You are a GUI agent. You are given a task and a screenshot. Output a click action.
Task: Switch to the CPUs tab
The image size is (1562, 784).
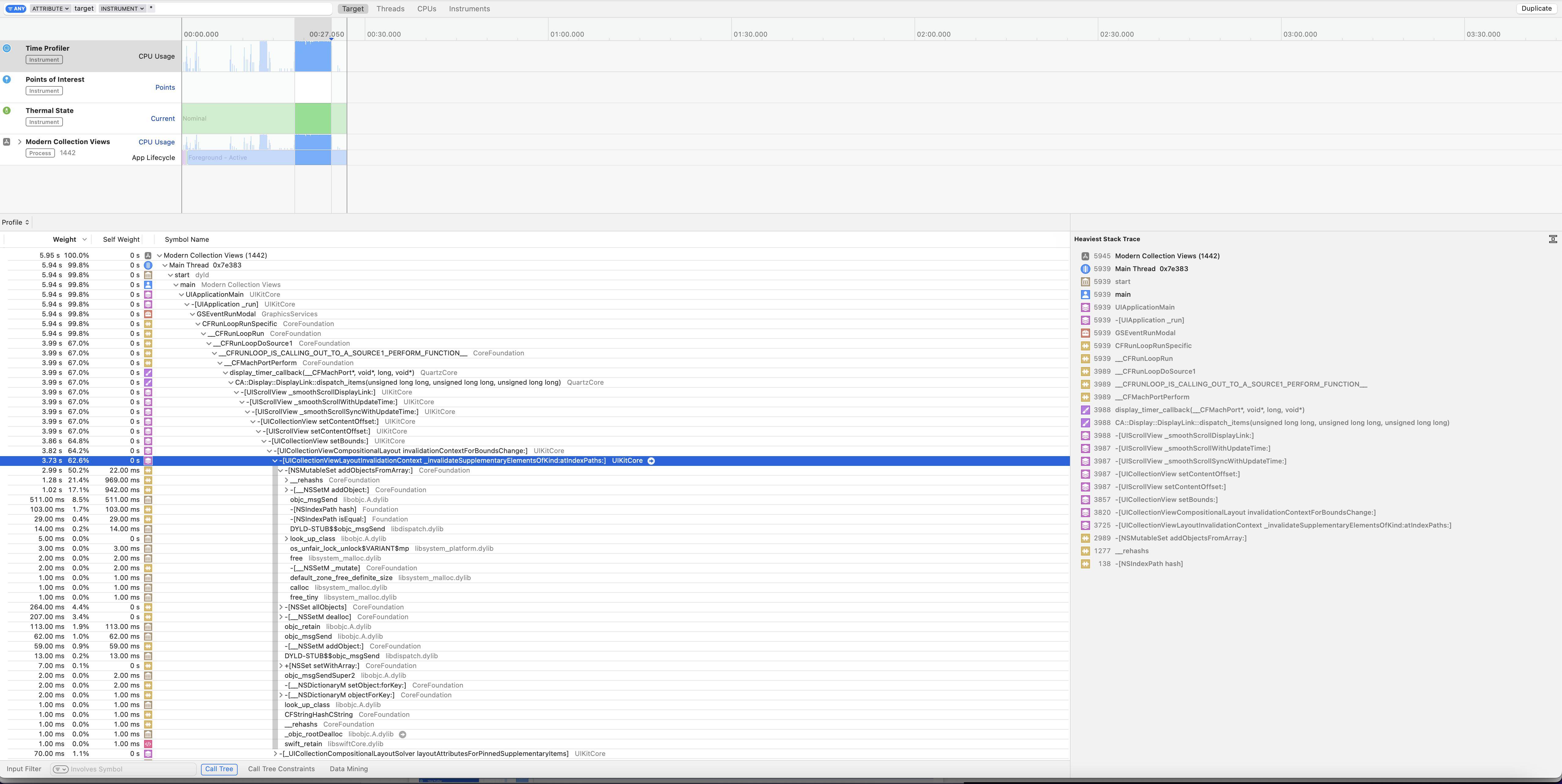(426, 9)
